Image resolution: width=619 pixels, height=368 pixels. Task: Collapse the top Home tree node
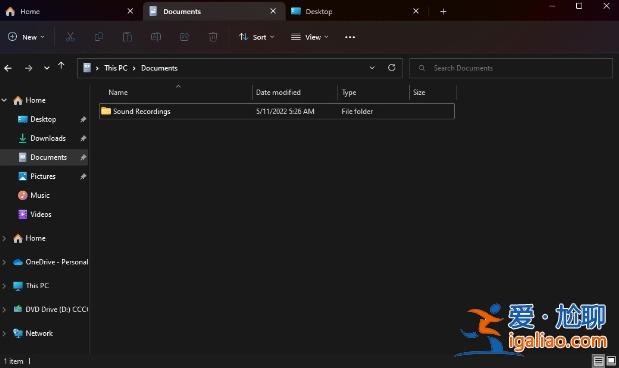coord(4,100)
